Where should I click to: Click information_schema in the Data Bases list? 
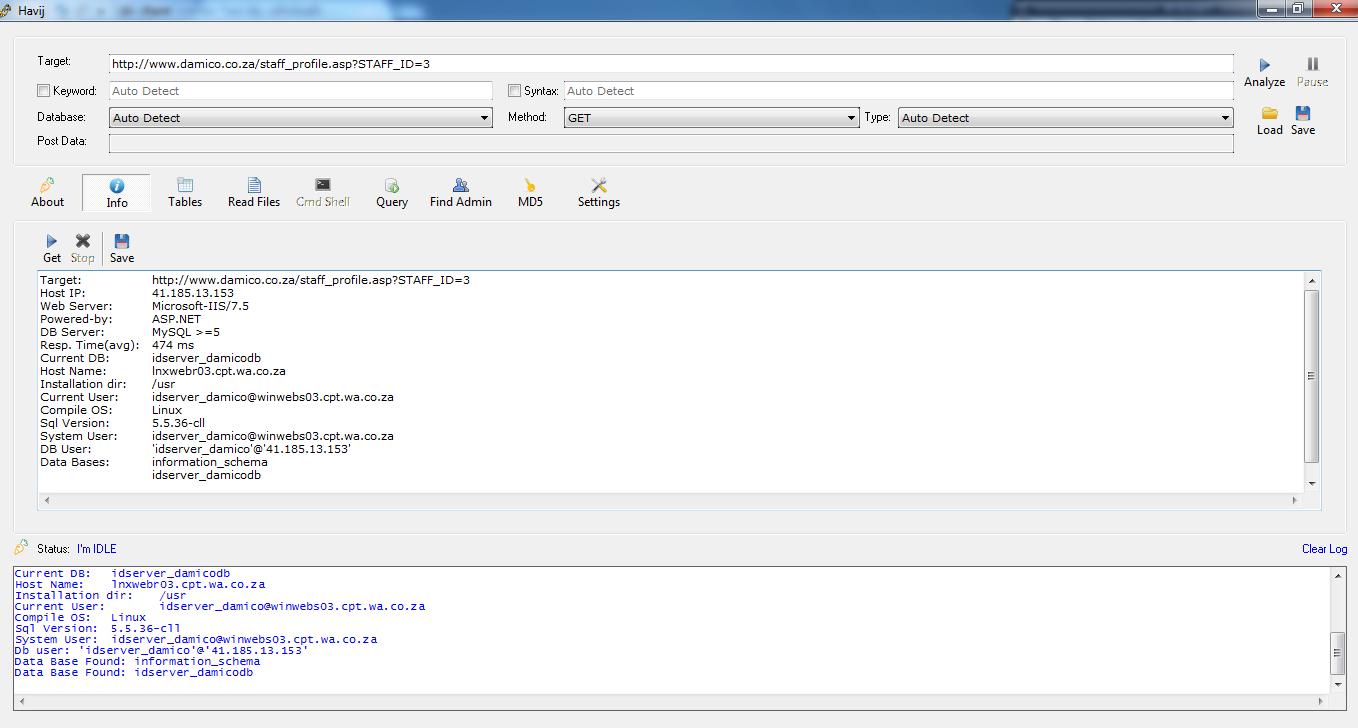point(210,462)
